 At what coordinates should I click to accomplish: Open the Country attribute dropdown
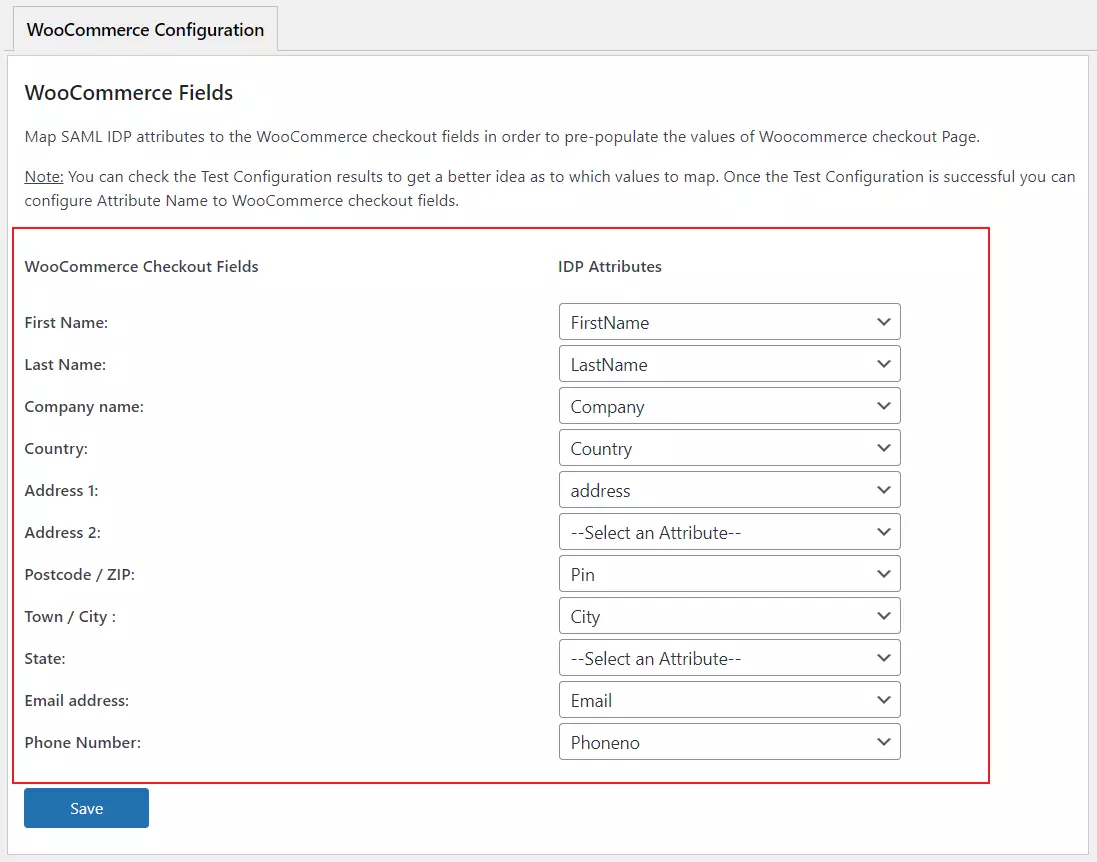click(x=730, y=448)
